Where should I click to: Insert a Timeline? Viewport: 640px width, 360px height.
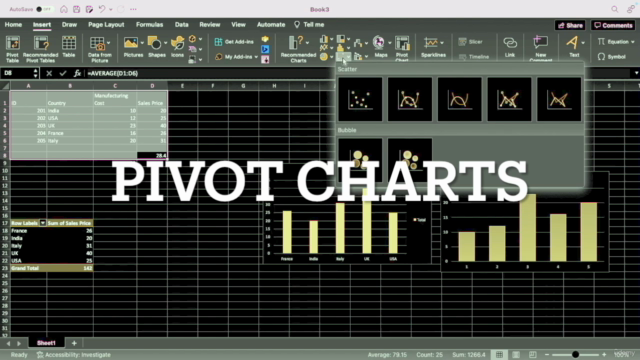point(473,57)
